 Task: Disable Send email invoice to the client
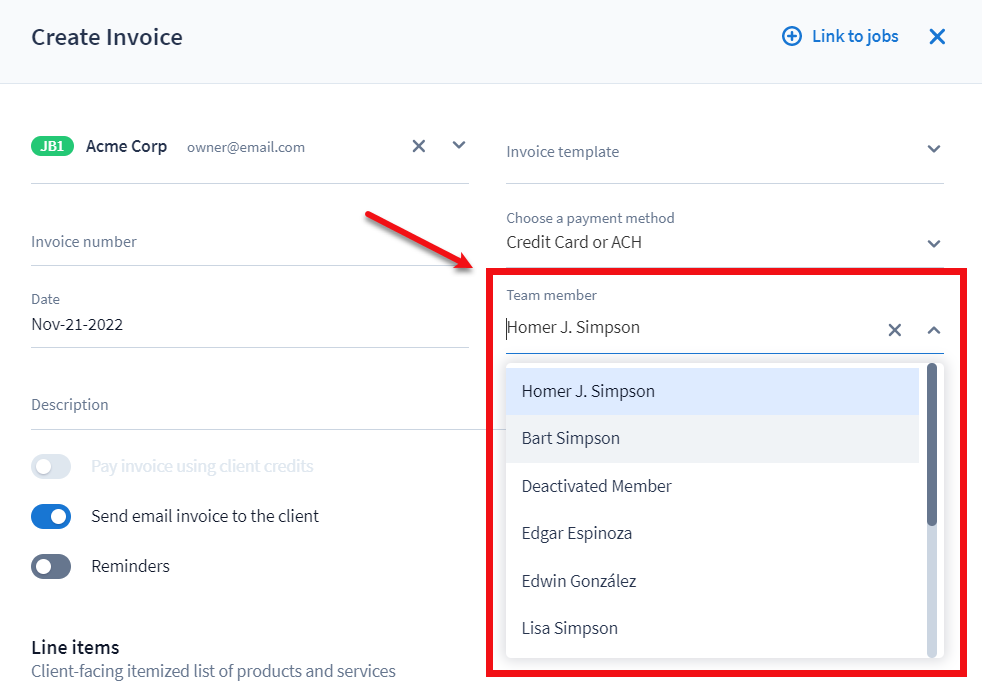[51, 516]
